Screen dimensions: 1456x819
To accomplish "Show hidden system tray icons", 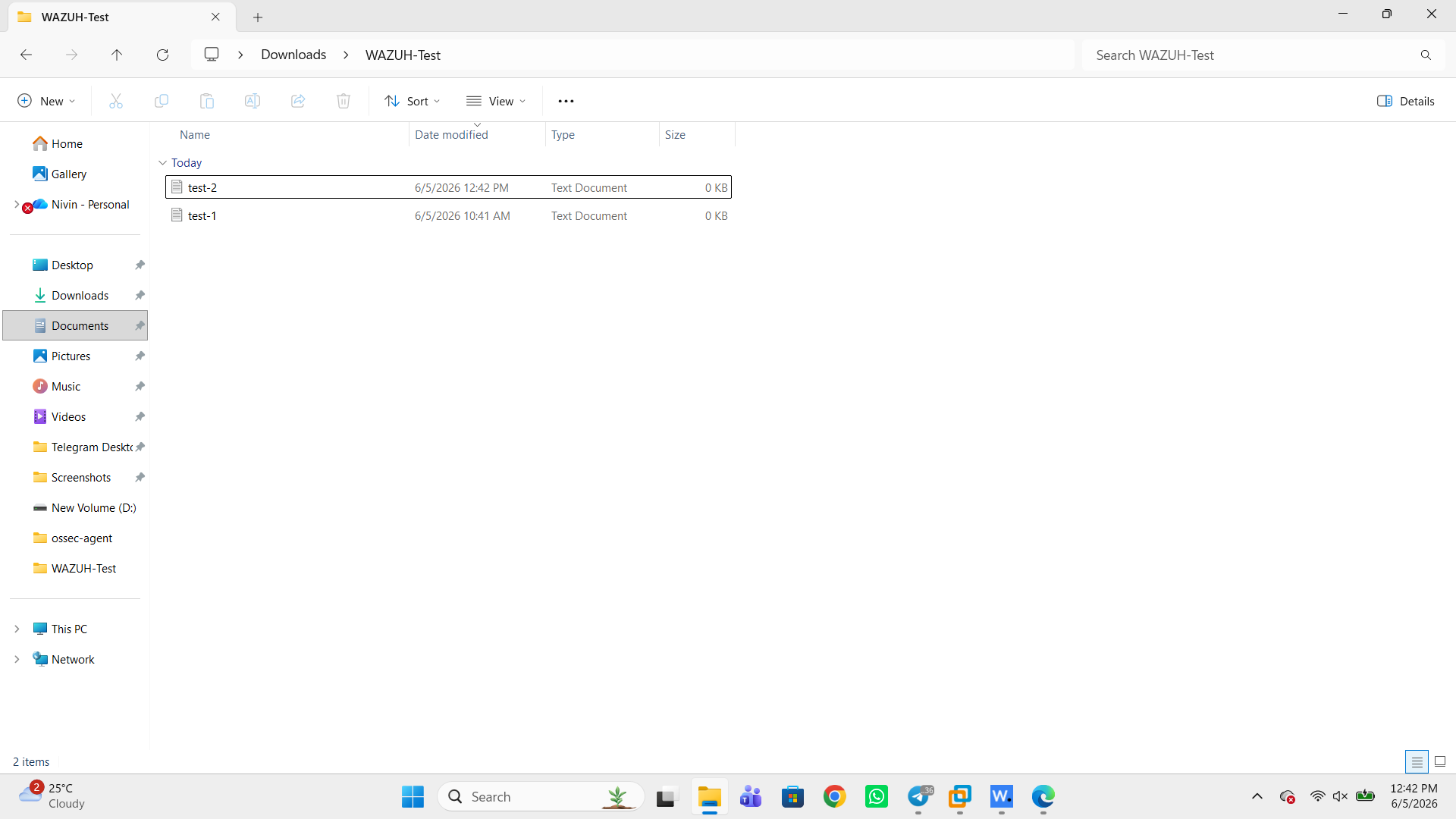I will coord(1257,796).
